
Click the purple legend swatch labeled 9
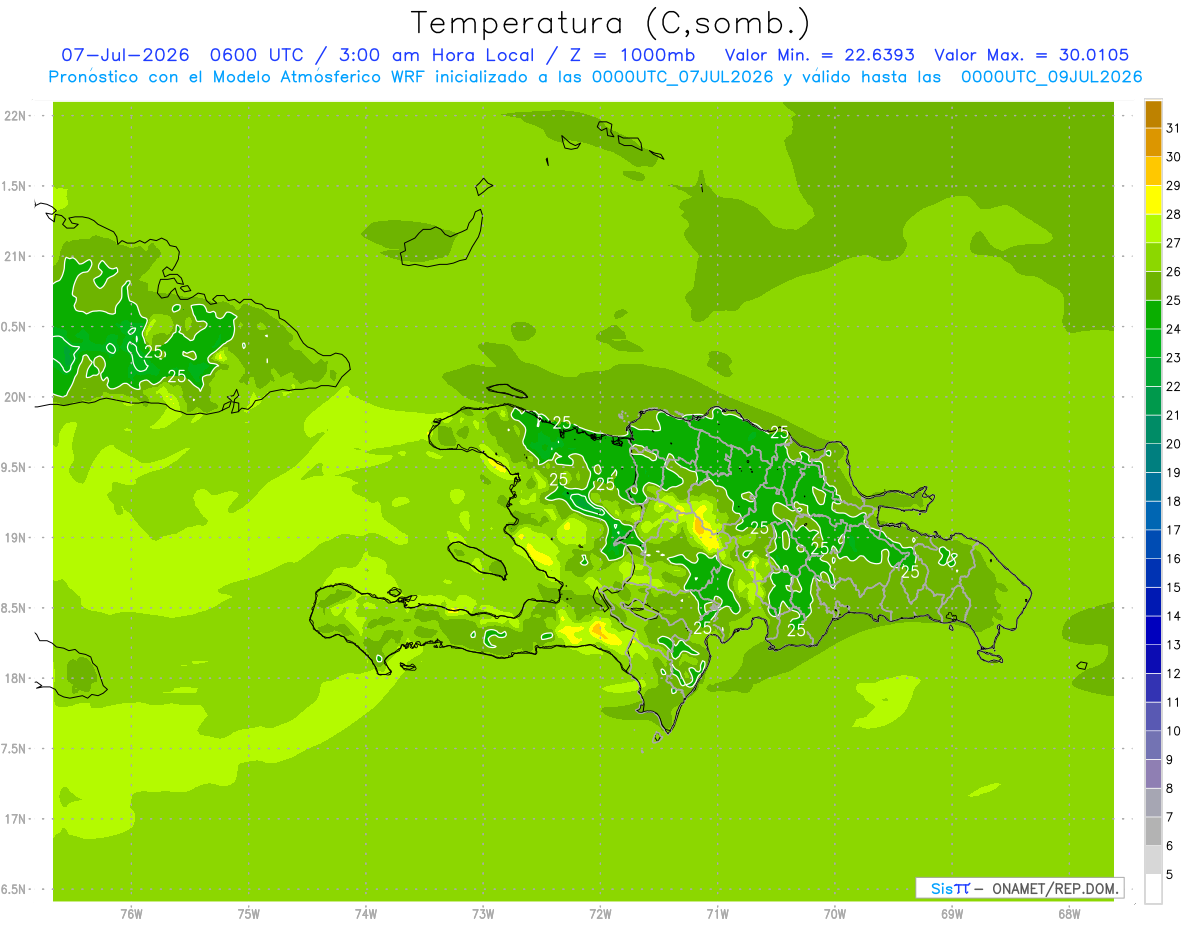pyautogui.click(x=1153, y=746)
